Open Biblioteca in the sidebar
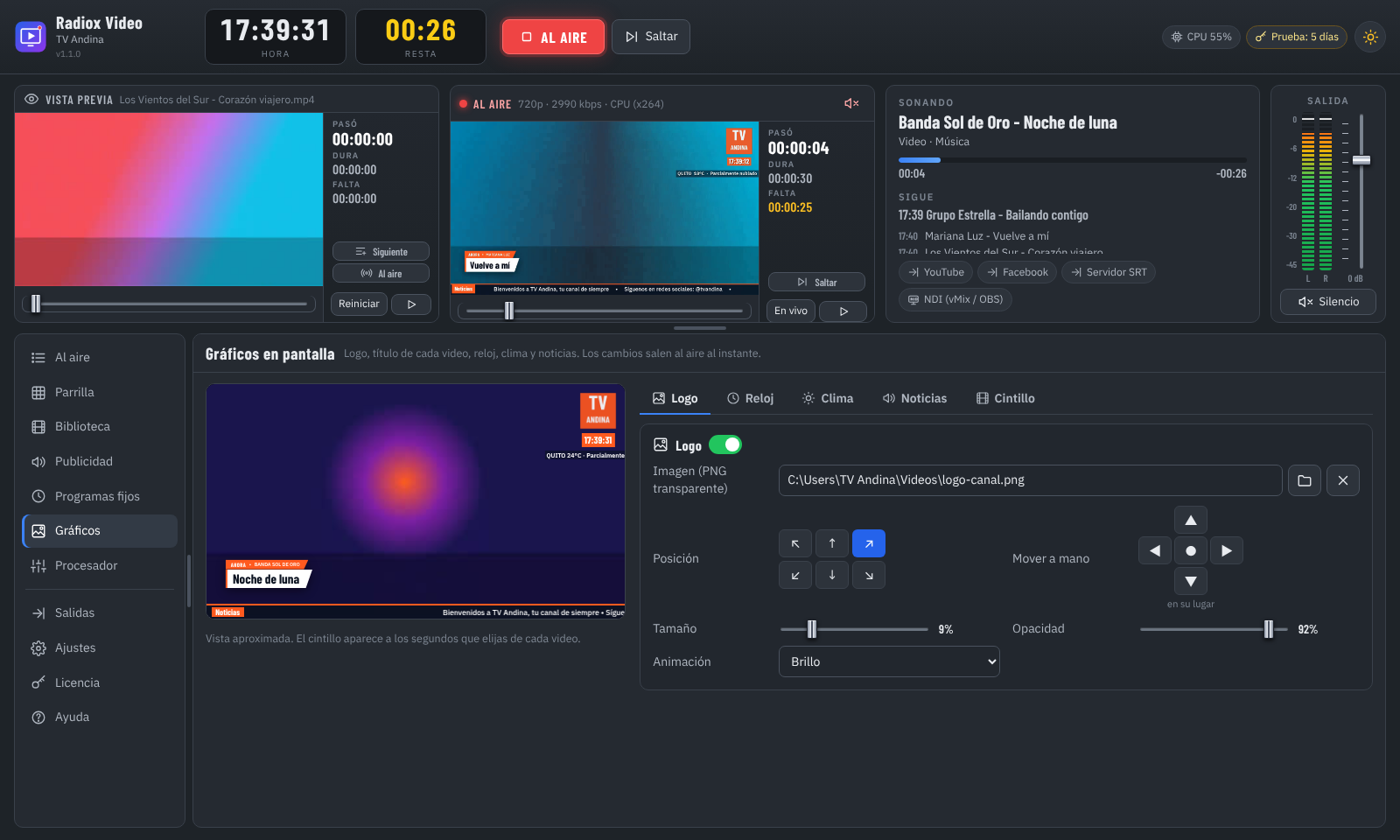The width and height of the screenshot is (1400, 840). coord(100,426)
